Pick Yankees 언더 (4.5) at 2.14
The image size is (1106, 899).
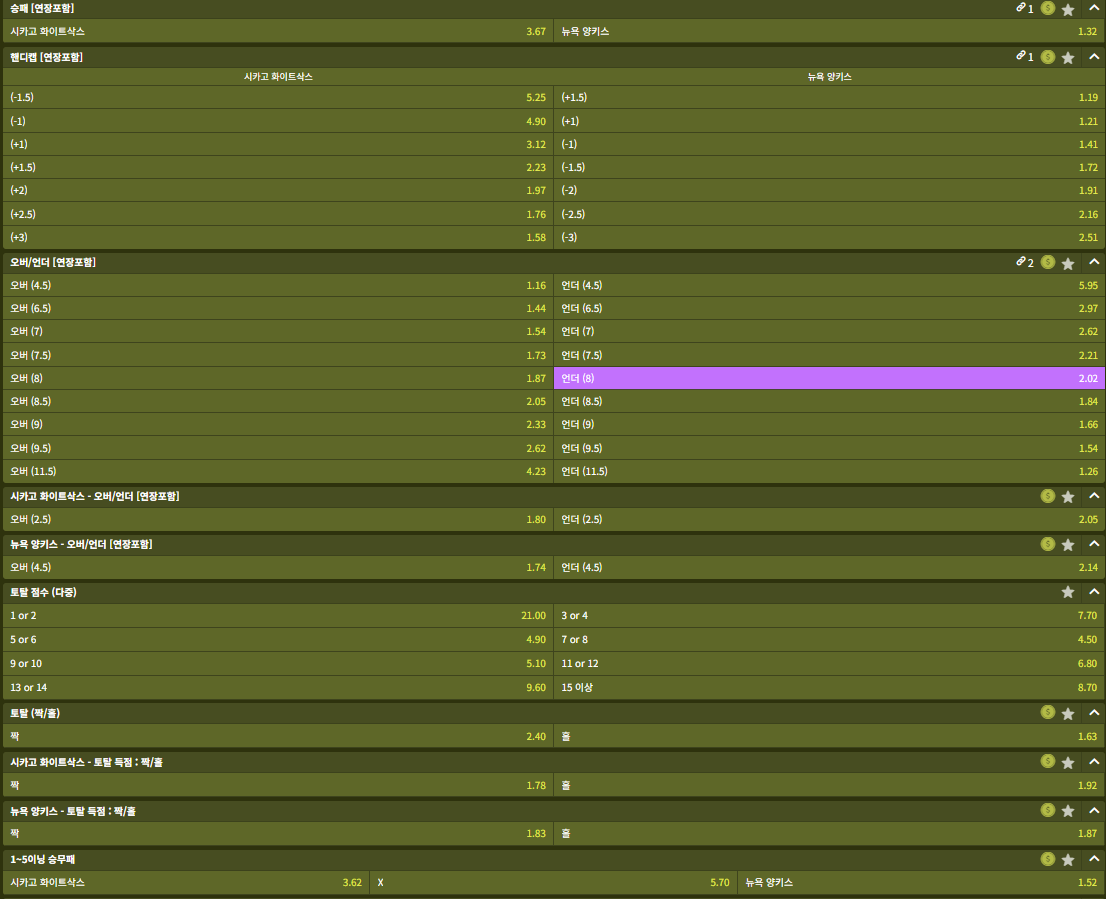coord(830,567)
